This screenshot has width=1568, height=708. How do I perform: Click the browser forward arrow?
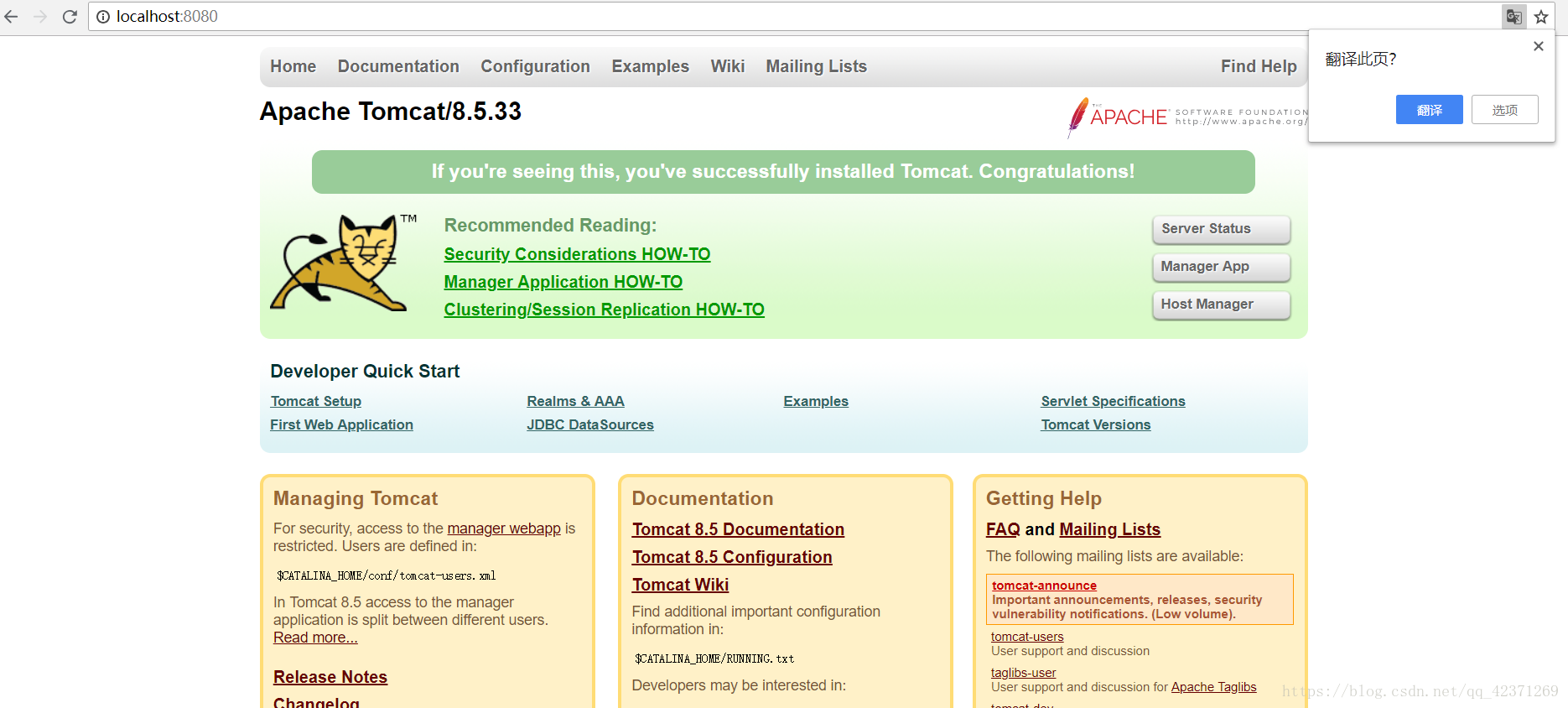(40, 17)
